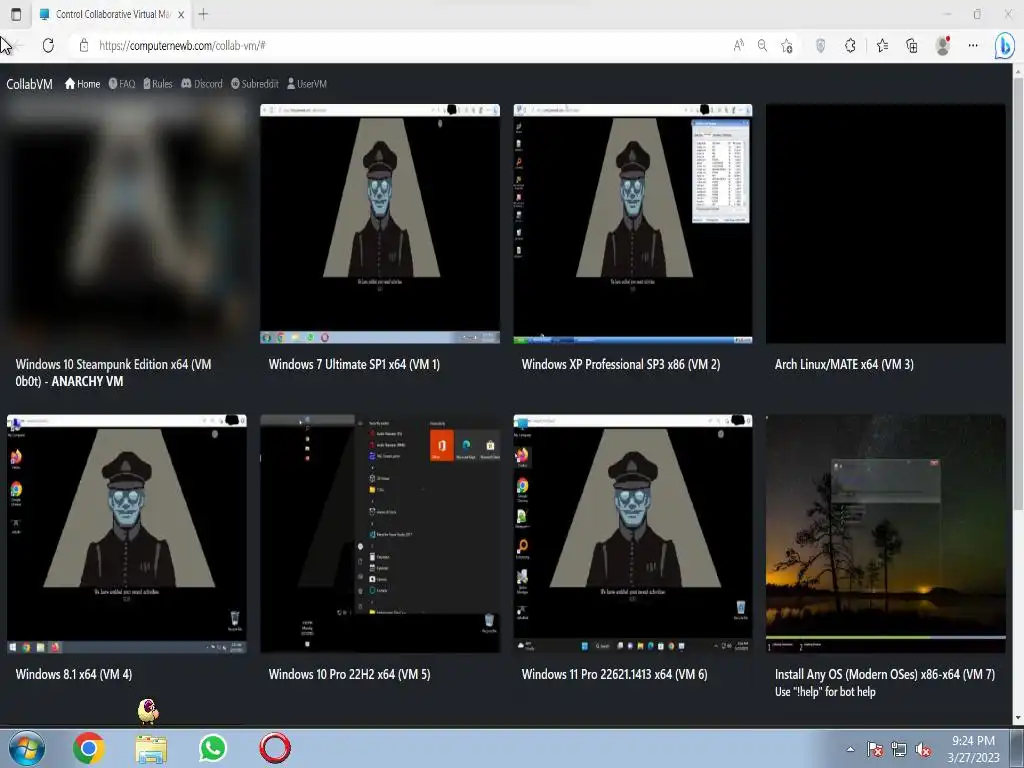The image size is (1024, 768).
Task: Click the CollabVM brand title
Action: pos(29,84)
